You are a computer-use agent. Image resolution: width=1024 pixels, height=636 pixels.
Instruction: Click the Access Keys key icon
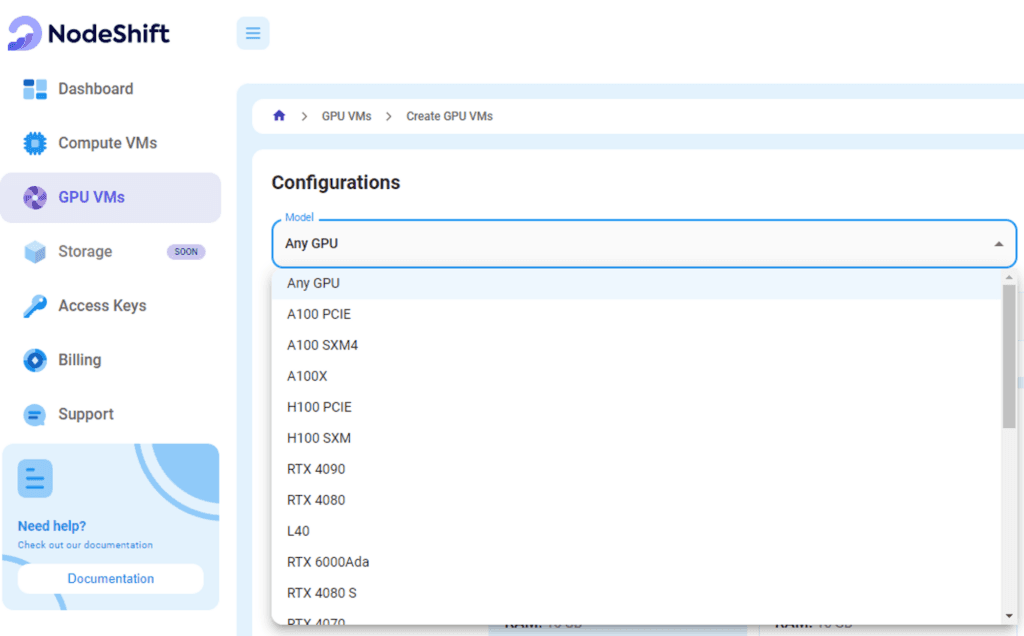tap(35, 306)
